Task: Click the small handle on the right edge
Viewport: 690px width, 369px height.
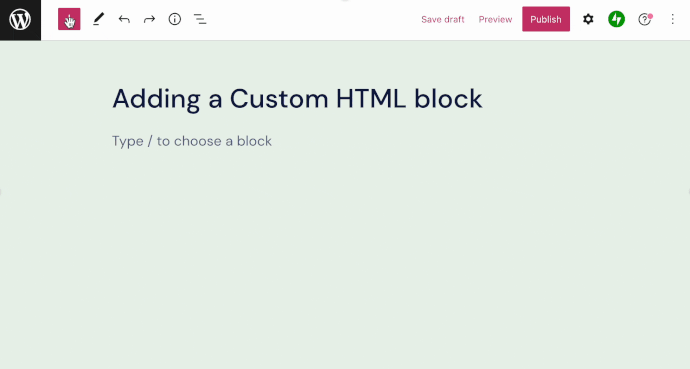Action: [689, 192]
